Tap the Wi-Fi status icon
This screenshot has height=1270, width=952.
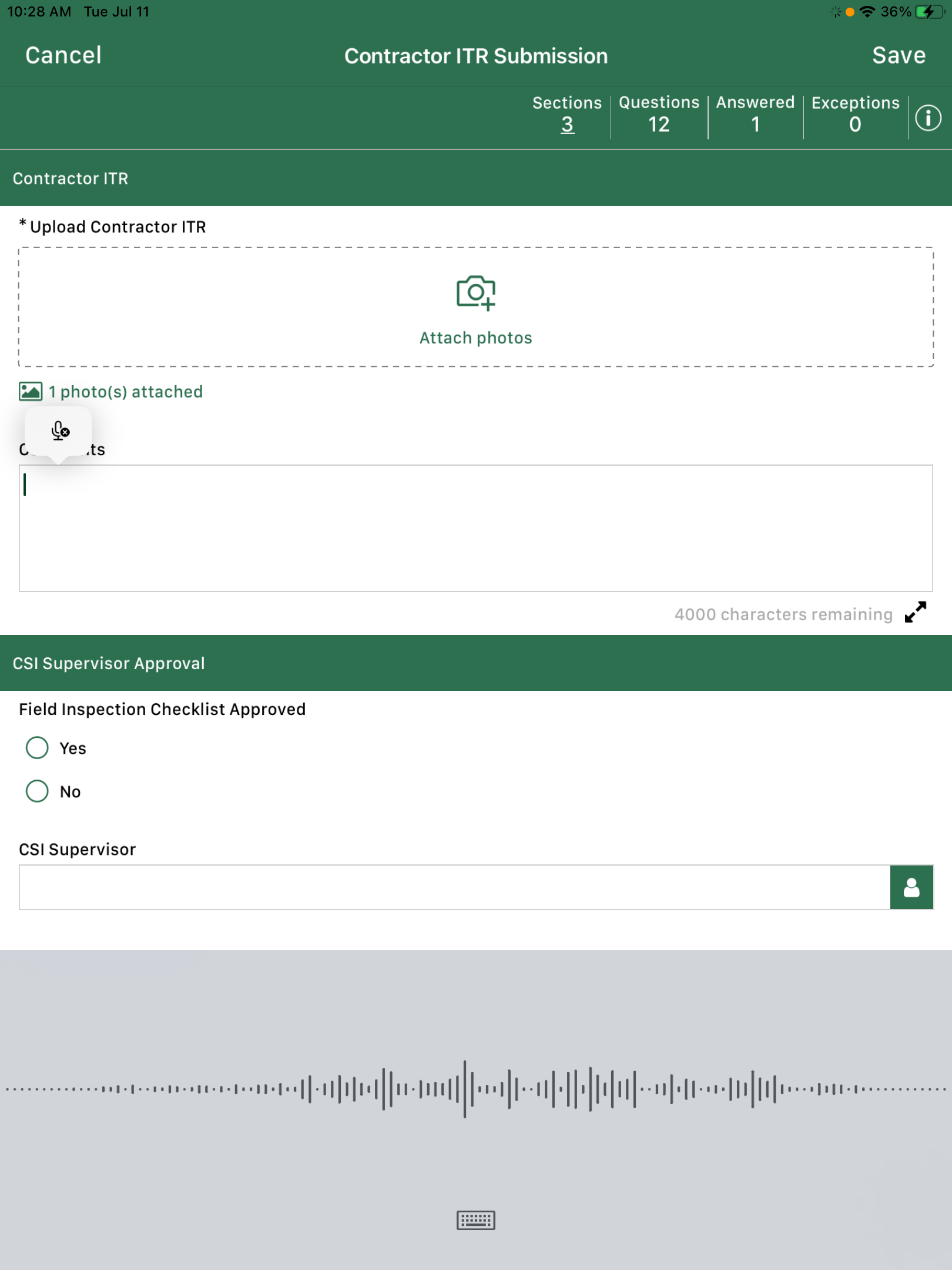click(x=867, y=12)
